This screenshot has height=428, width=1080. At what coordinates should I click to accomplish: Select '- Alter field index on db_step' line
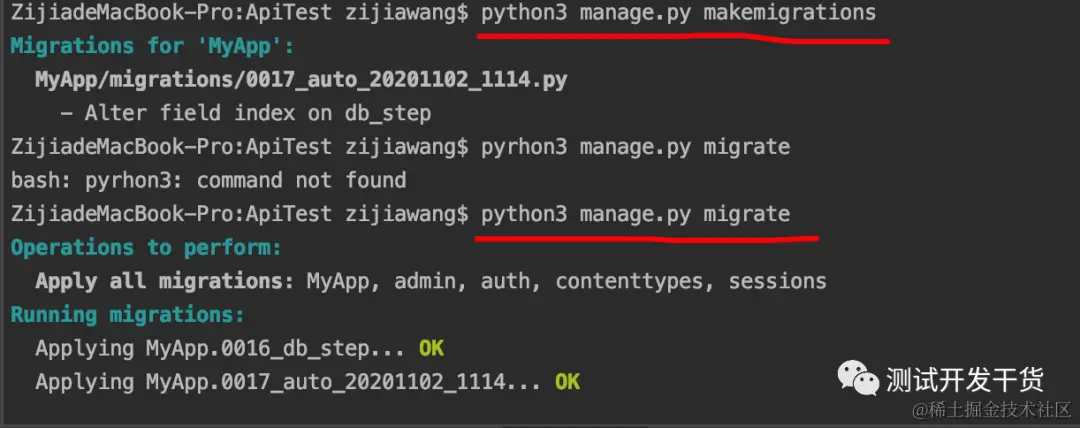[245, 113]
